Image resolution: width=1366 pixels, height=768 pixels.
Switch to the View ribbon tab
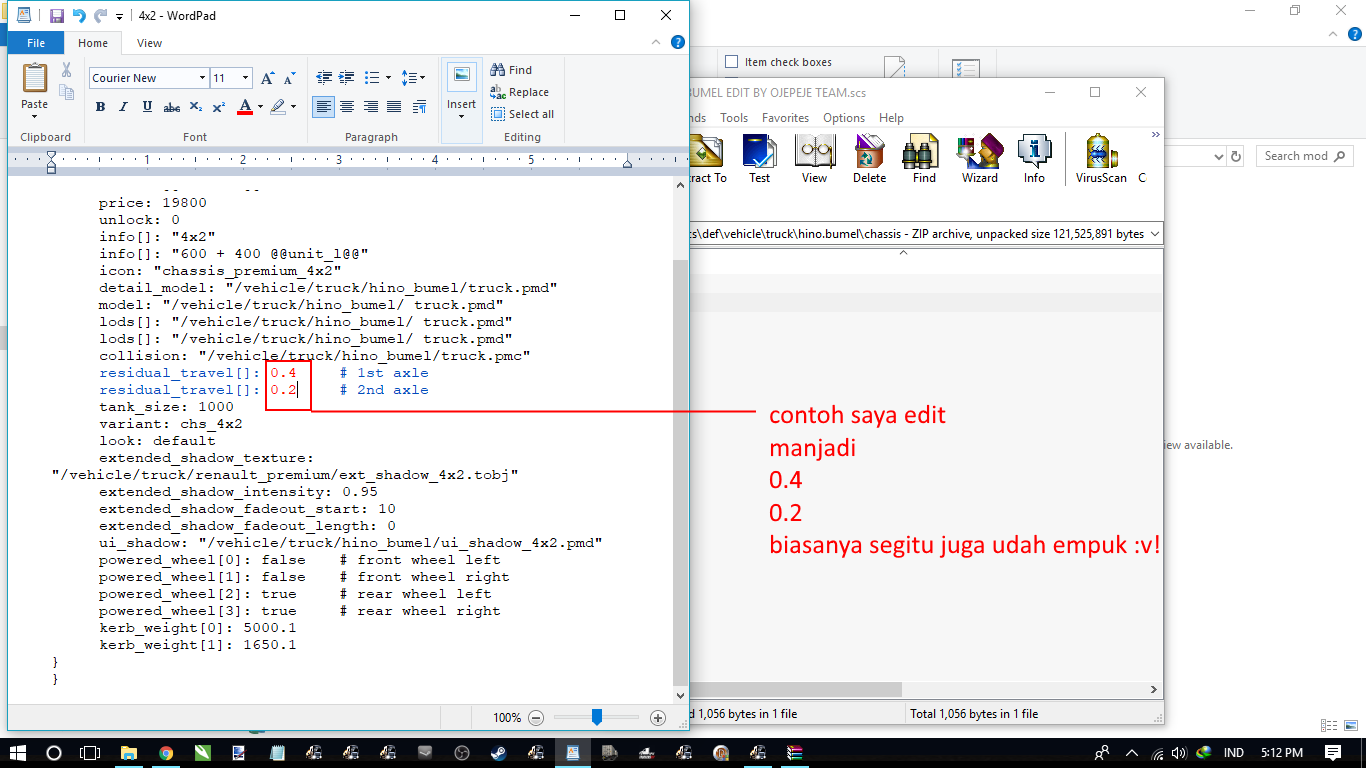tap(150, 43)
